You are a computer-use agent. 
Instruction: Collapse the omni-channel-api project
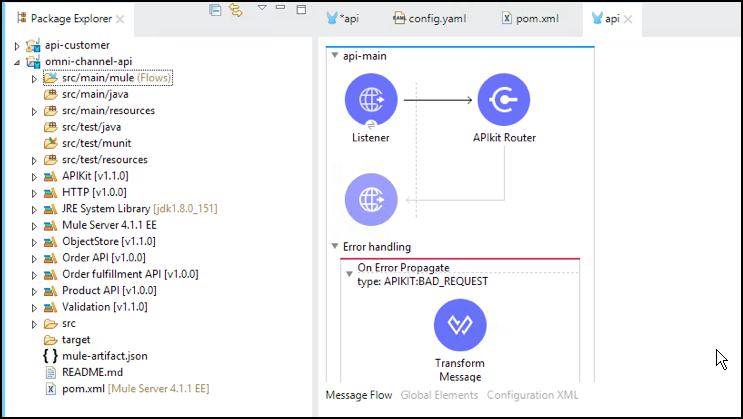coord(17,62)
